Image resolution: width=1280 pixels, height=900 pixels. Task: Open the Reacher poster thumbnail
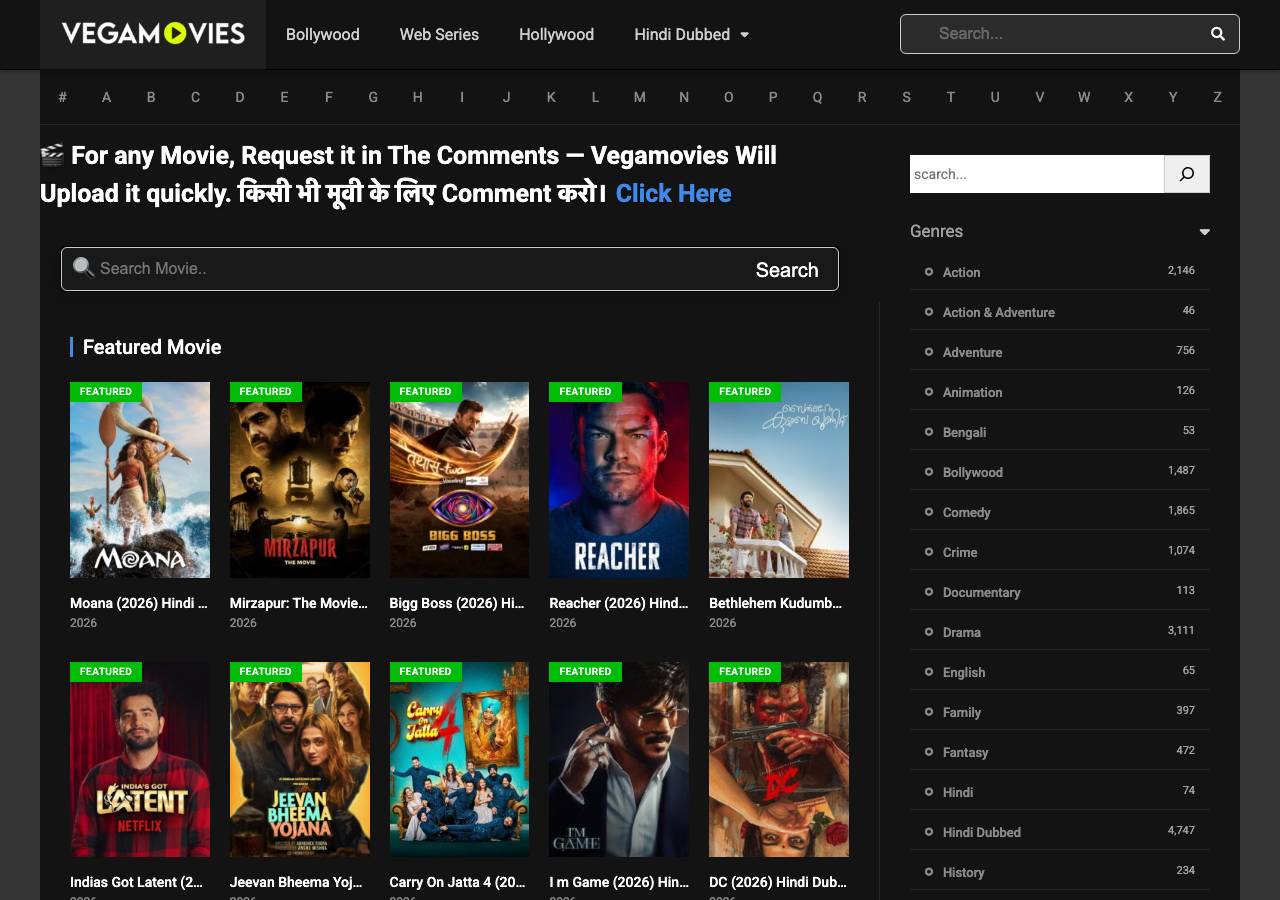coord(619,480)
